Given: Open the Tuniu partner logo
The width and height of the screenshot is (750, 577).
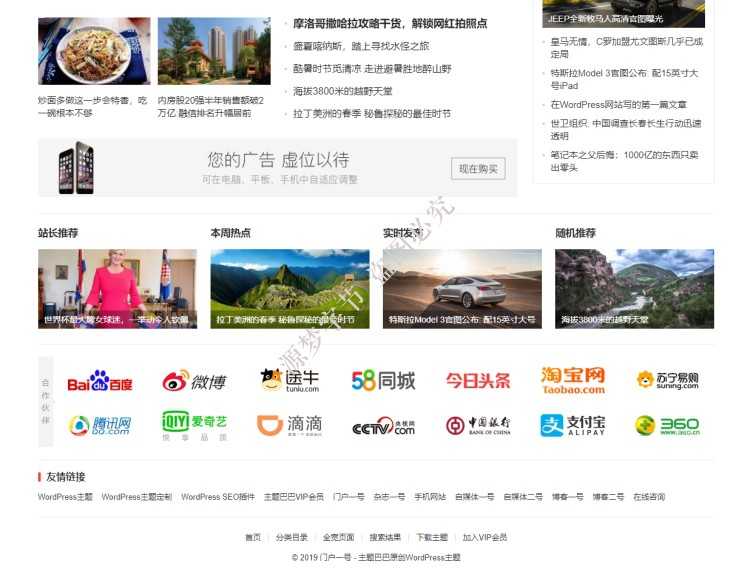Looking at the screenshot, I should coord(290,380).
